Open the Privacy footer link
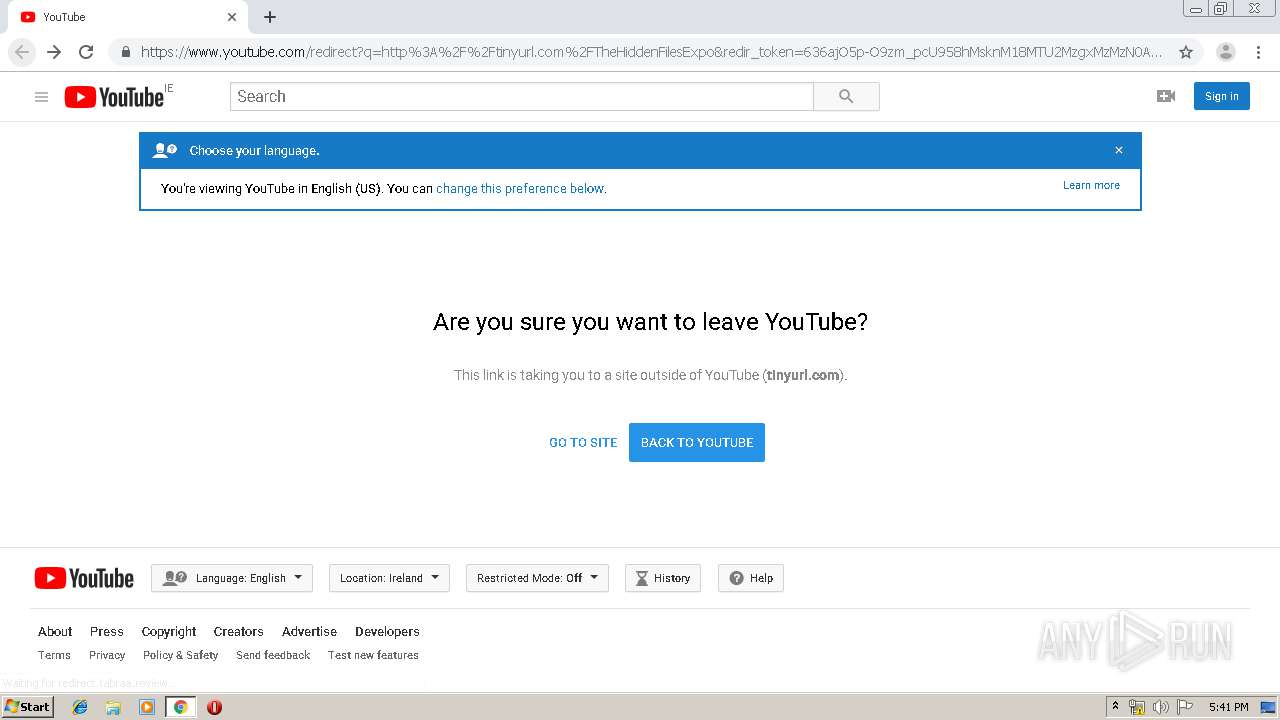This screenshot has width=1280, height=720. coord(107,655)
